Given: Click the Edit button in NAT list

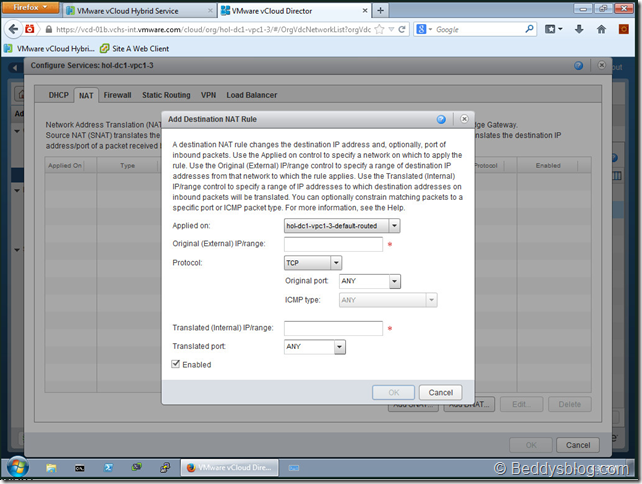Looking at the screenshot, I should click(521, 404).
